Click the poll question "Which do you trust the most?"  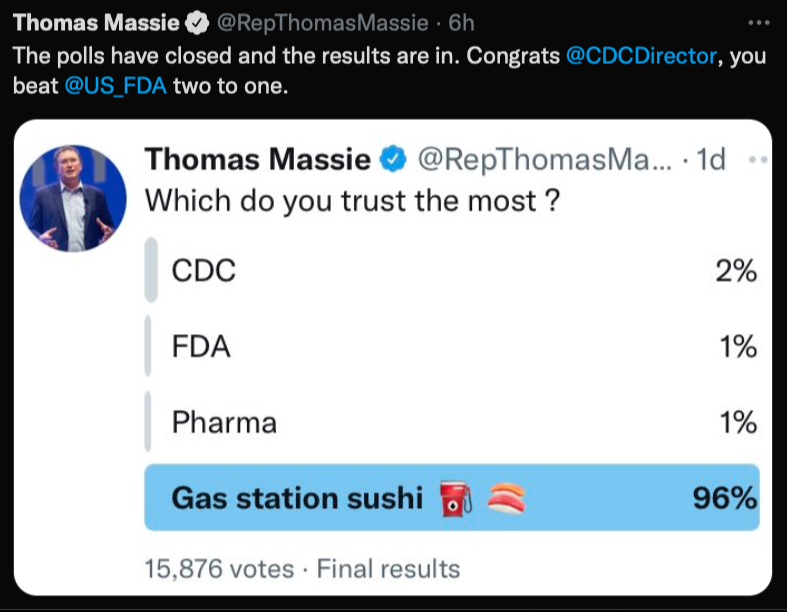(x=351, y=200)
